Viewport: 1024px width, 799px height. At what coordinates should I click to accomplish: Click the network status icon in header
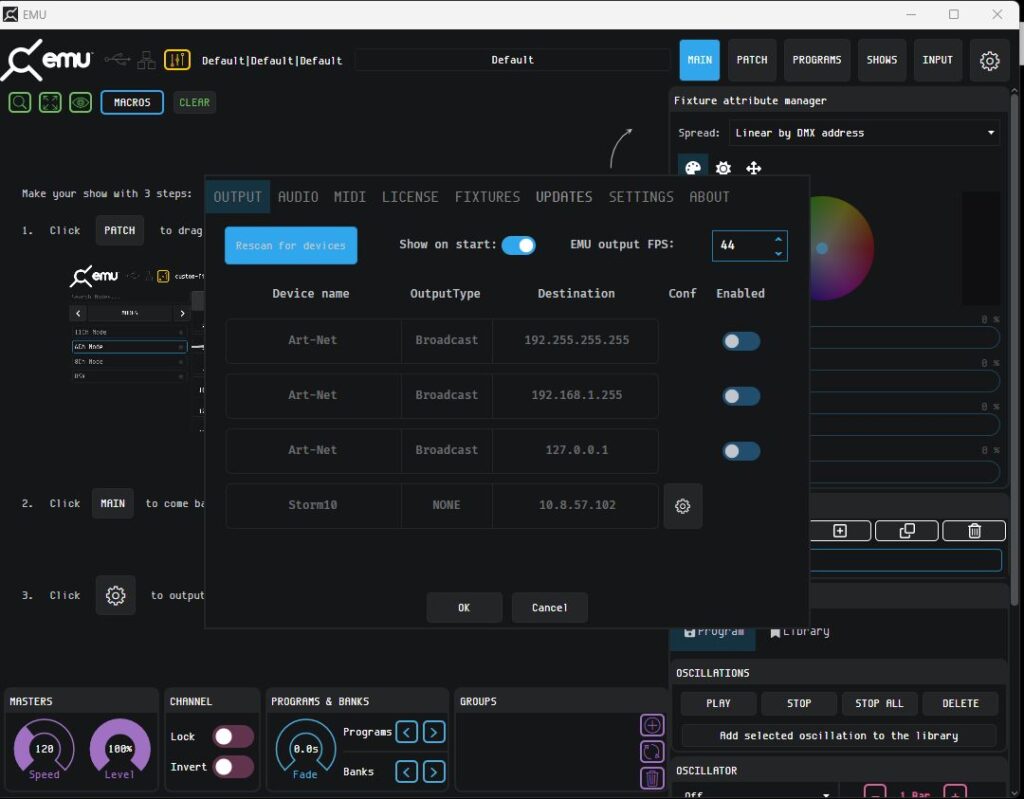(x=146, y=60)
